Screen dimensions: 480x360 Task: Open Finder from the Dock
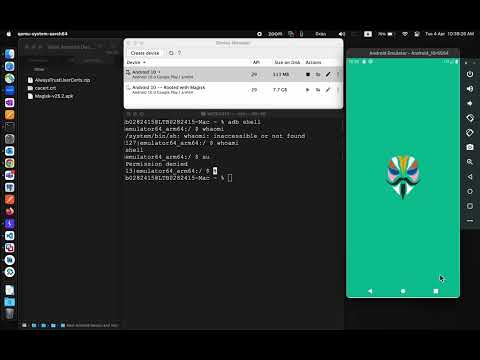coord(10,54)
